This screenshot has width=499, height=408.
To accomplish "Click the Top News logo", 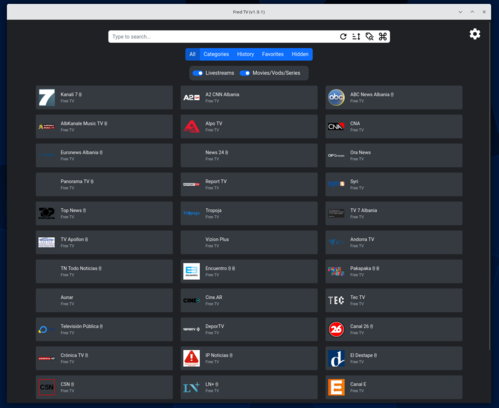I will coord(47,213).
